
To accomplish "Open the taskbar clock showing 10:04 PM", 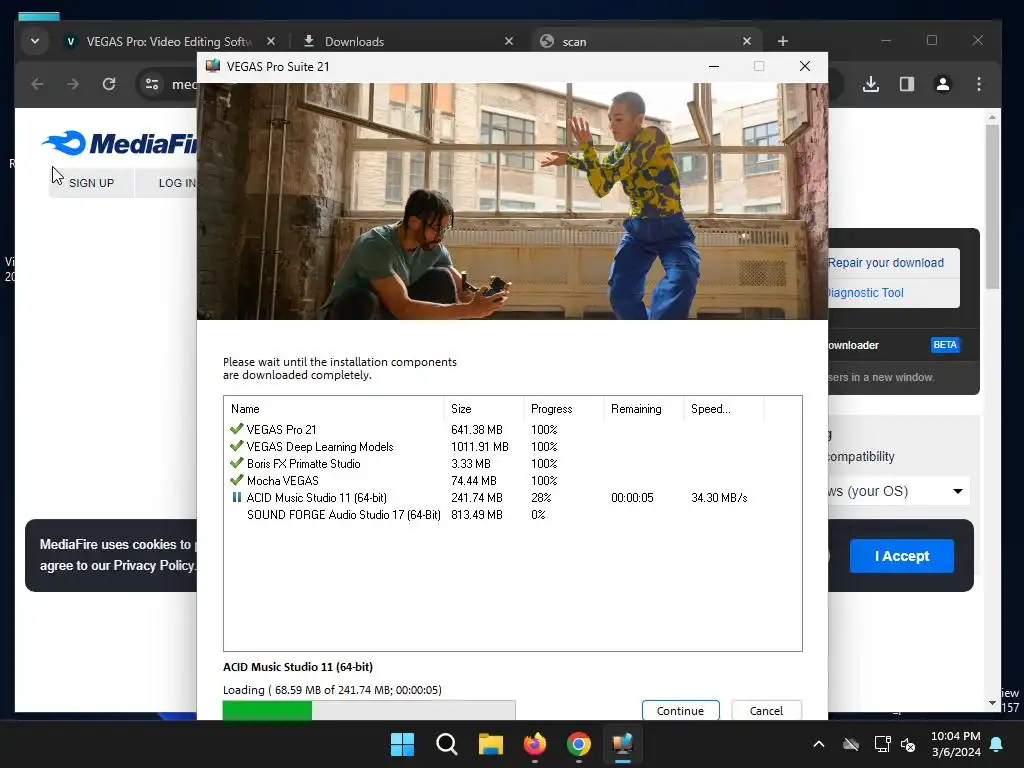I will click(x=955, y=744).
